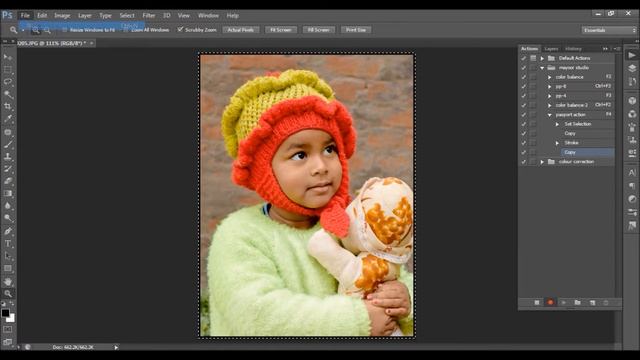This screenshot has height=360, width=640.
Task: Swap foreground and background colors
Action: click(12, 304)
